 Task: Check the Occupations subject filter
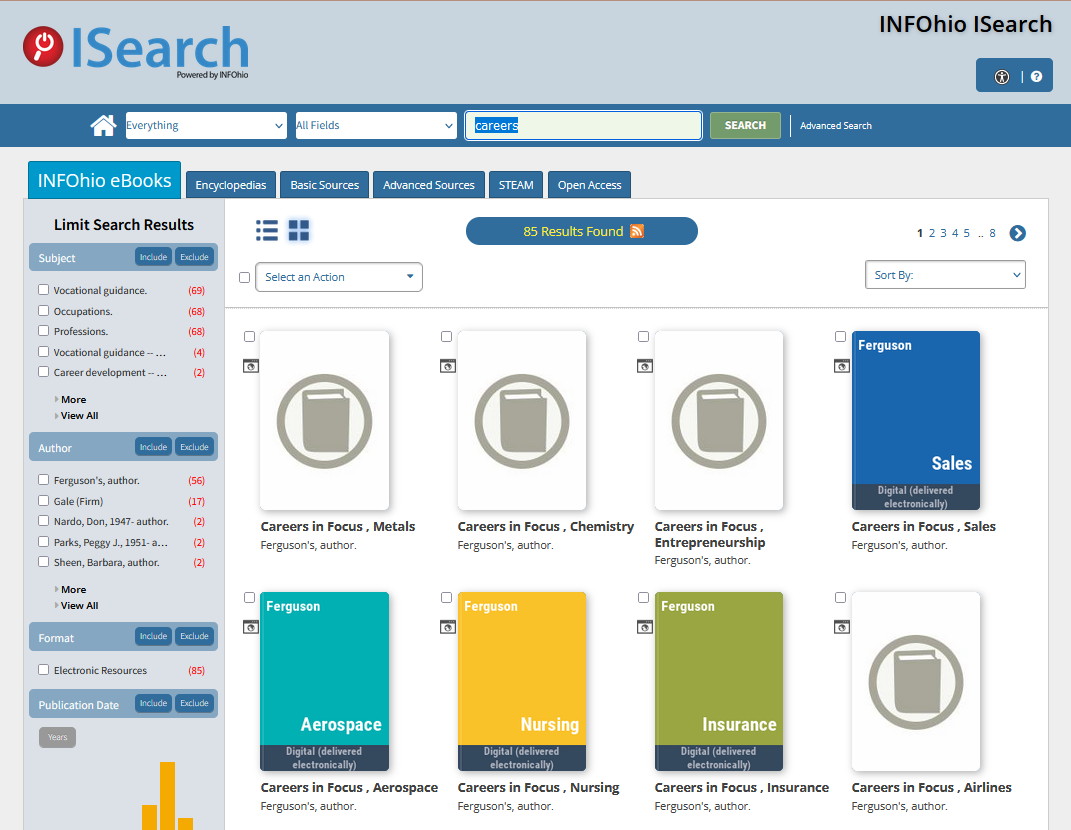[44, 311]
